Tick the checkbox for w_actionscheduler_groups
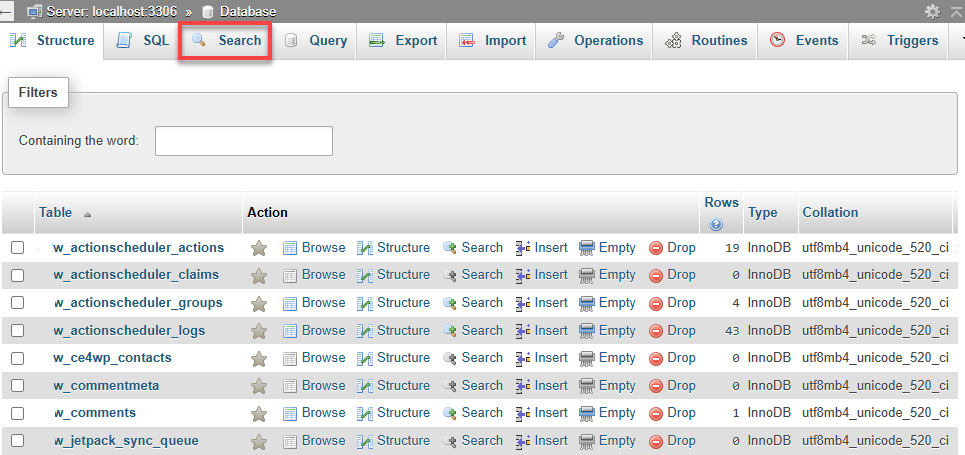The image size is (965, 455). coord(17,303)
